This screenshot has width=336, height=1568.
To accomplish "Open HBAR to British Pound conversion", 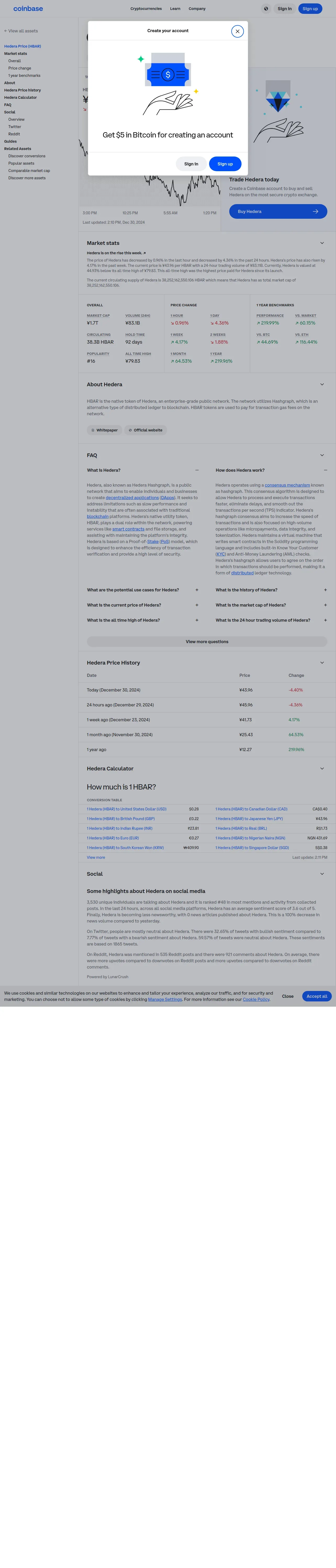I will pyautogui.click(x=121, y=819).
